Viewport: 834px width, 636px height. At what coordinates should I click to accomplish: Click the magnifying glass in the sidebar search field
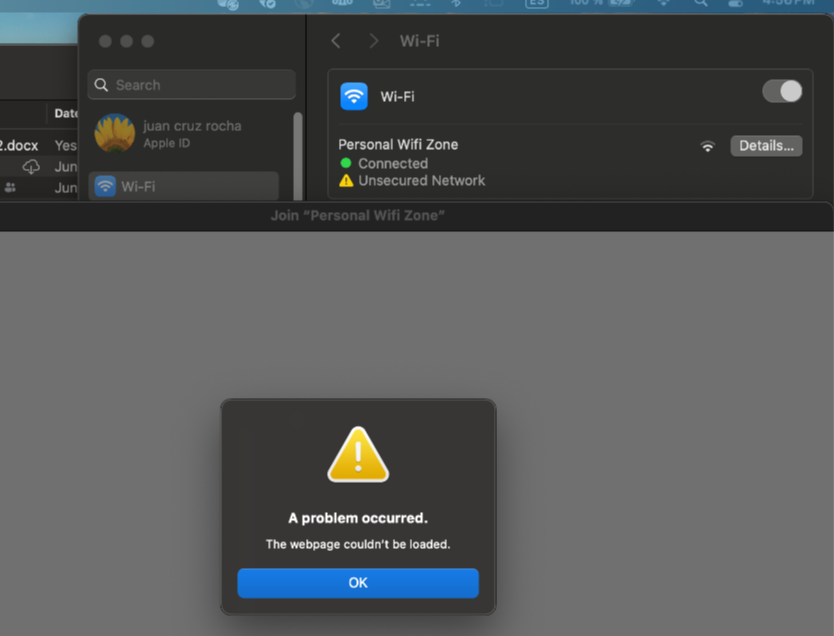click(101, 85)
